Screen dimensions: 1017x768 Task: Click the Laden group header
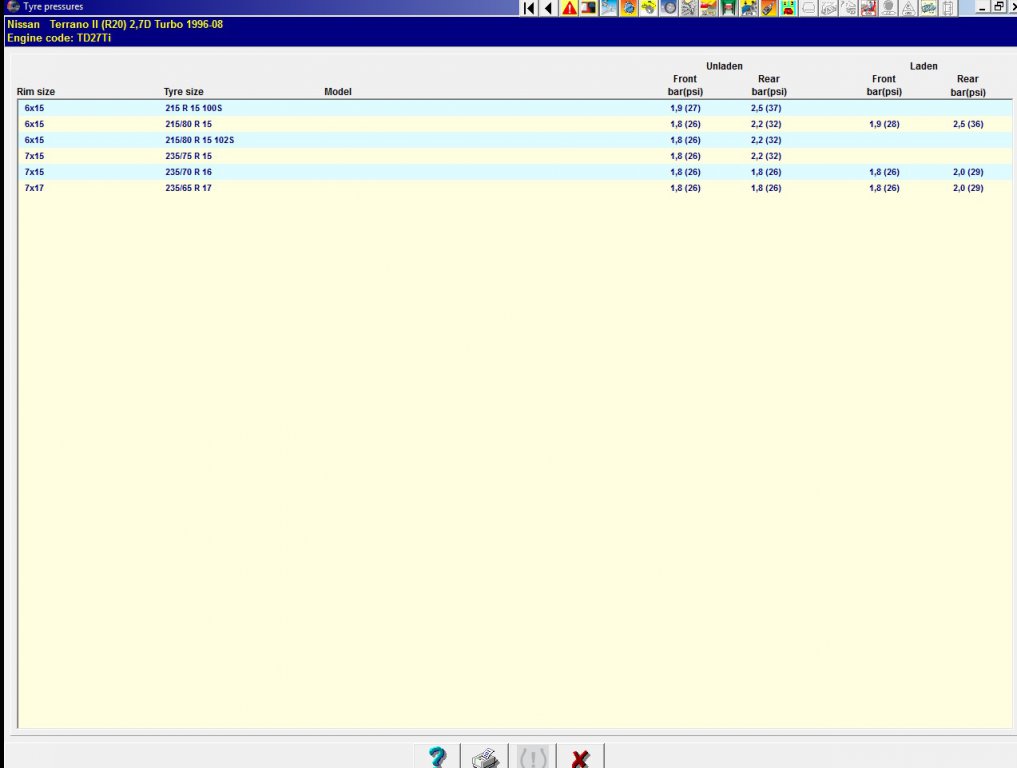coord(924,66)
